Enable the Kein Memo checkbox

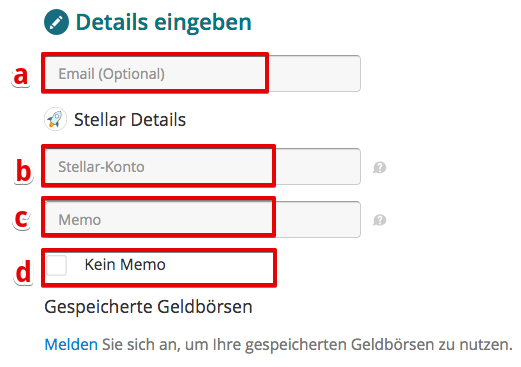(x=57, y=265)
